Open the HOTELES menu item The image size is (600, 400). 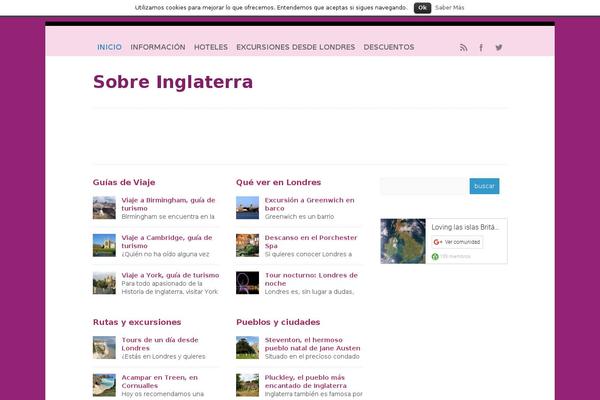pyautogui.click(x=211, y=47)
